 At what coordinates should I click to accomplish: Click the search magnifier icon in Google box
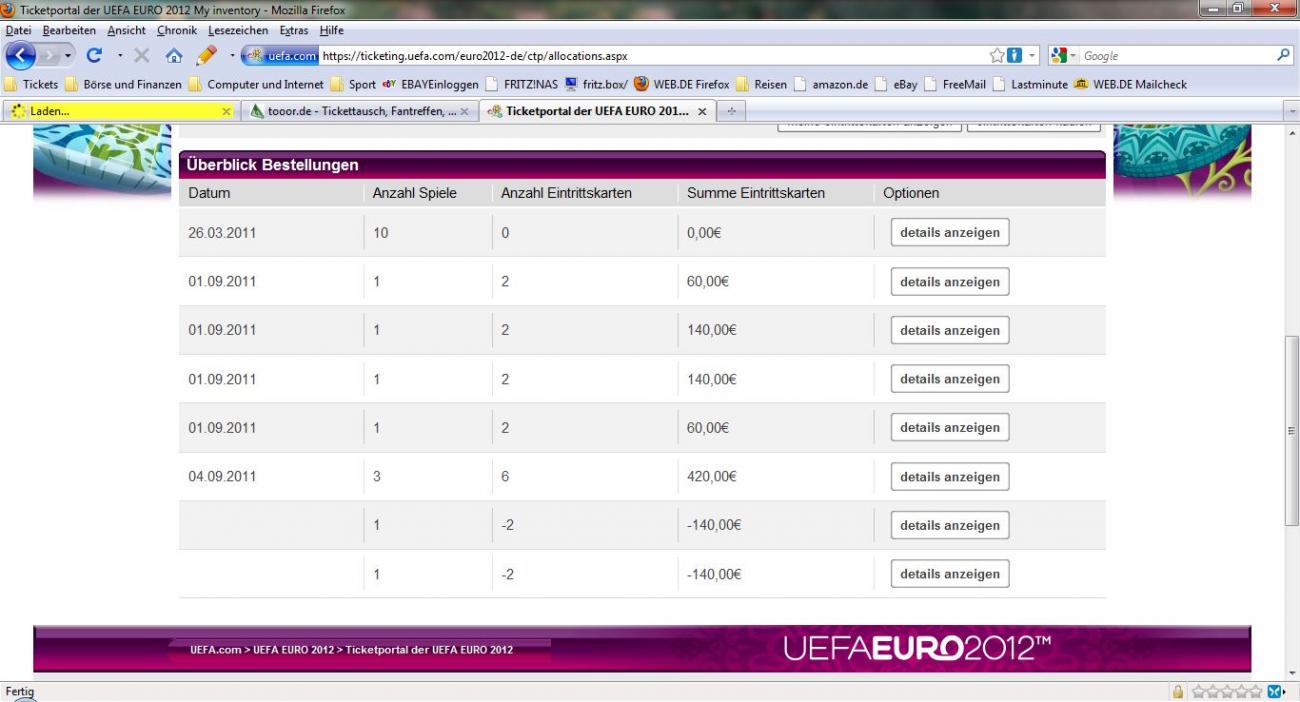coord(1284,56)
